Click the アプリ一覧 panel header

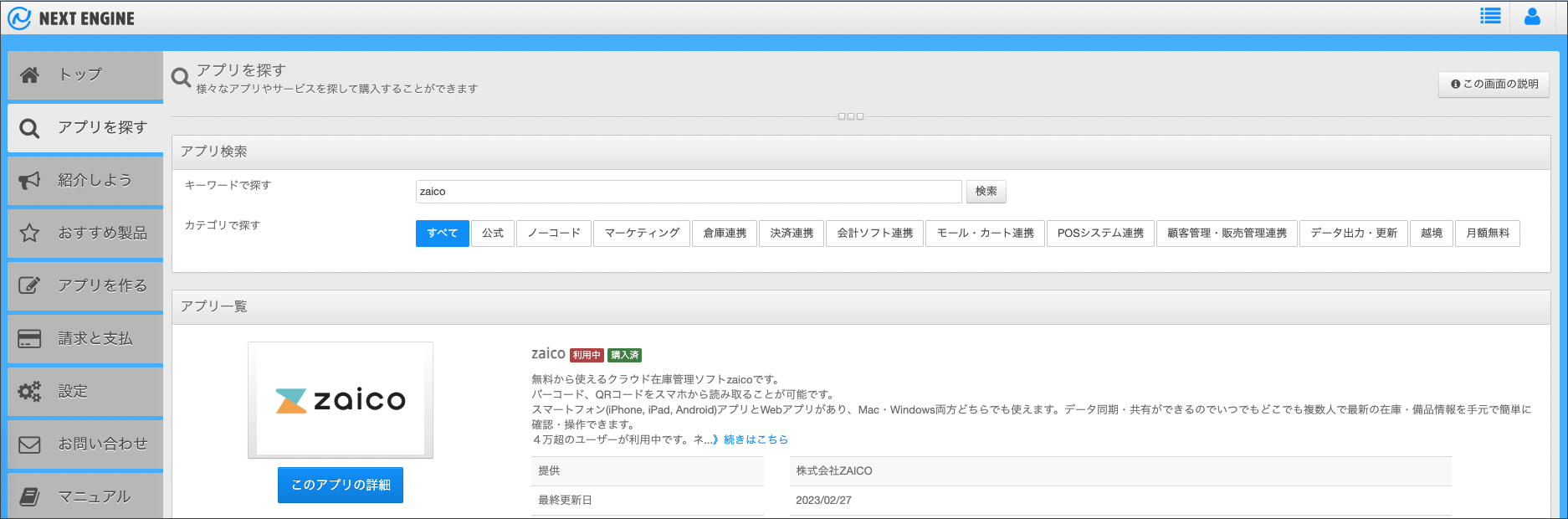[861, 307]
